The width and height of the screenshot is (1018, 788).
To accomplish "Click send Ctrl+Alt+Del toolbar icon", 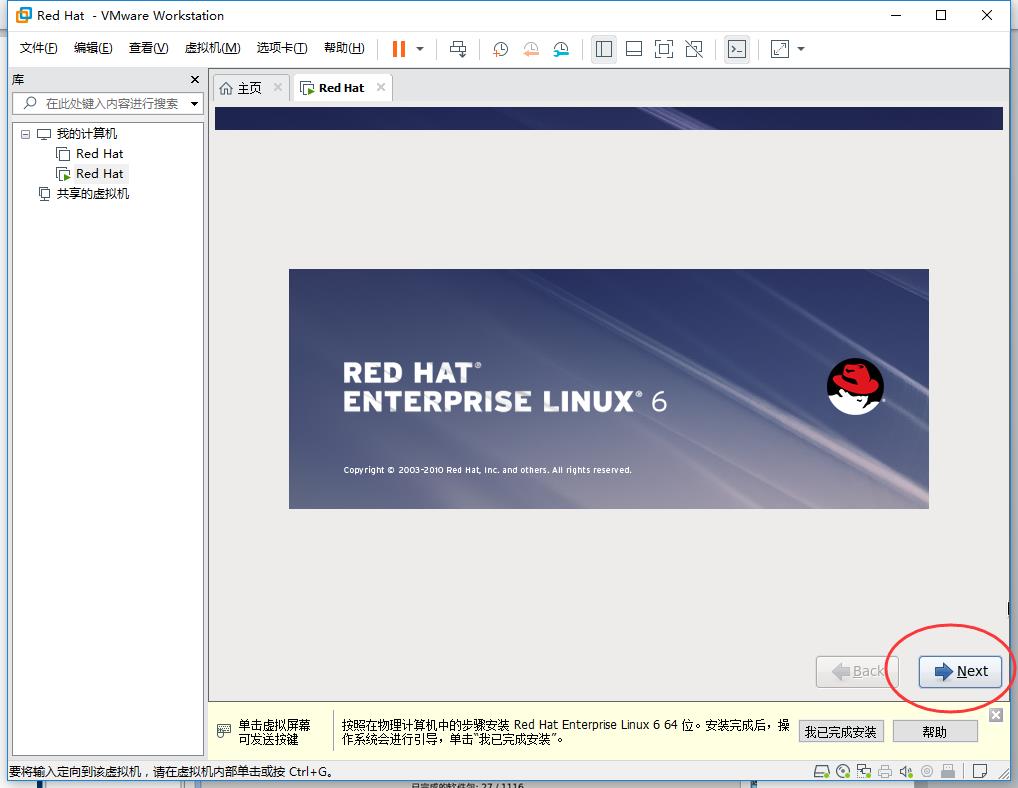I will 458,49.
